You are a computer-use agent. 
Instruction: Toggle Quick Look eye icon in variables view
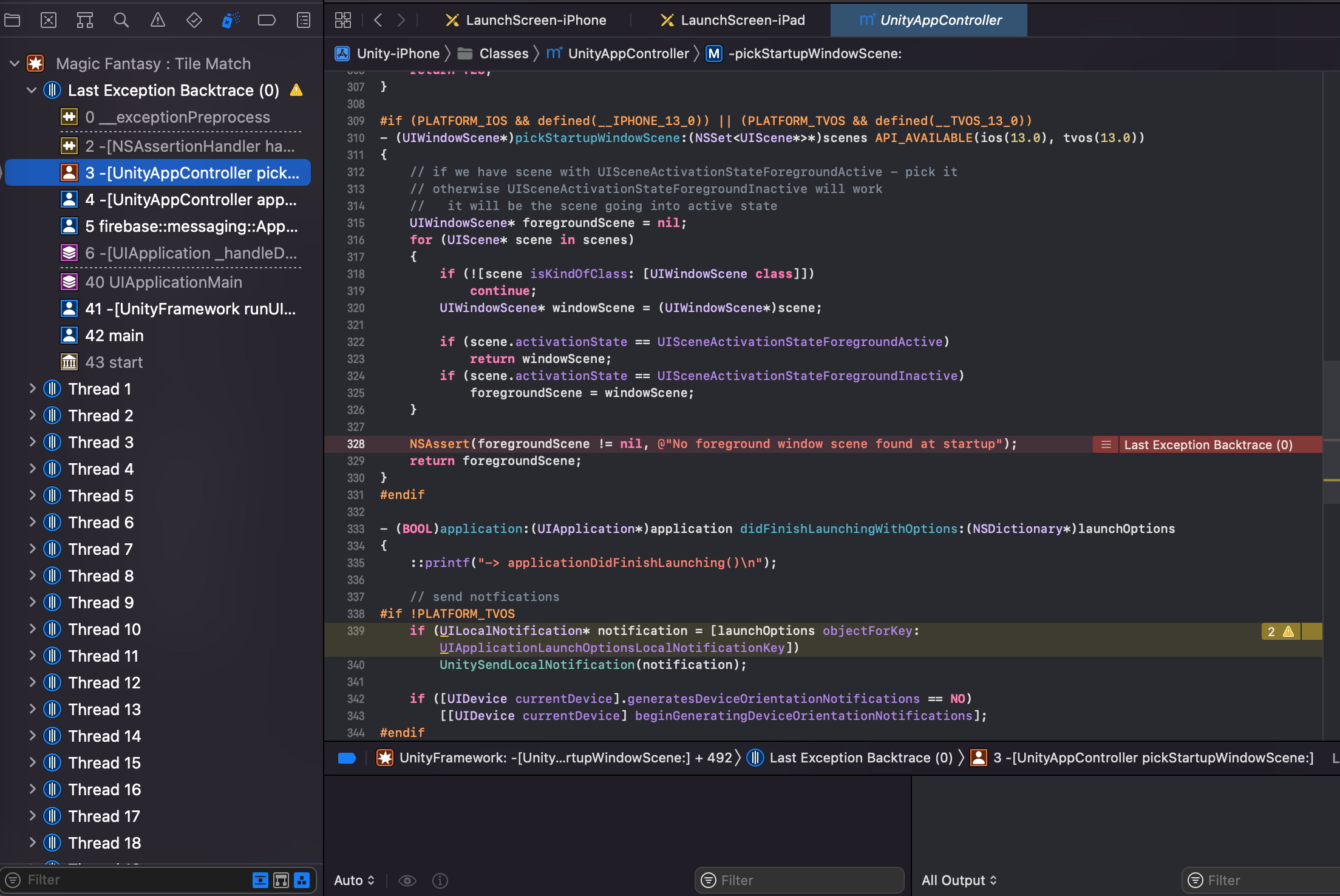(407, 880)
